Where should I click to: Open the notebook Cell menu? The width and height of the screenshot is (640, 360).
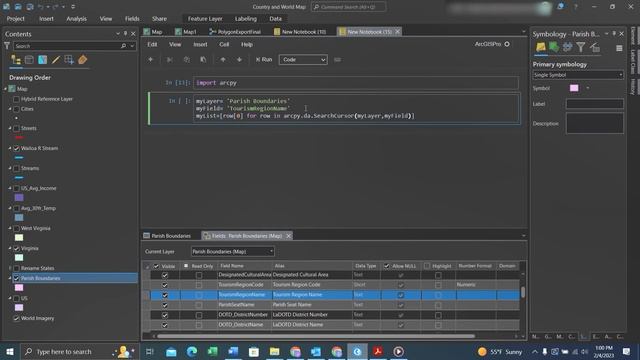tap(224, 44)
